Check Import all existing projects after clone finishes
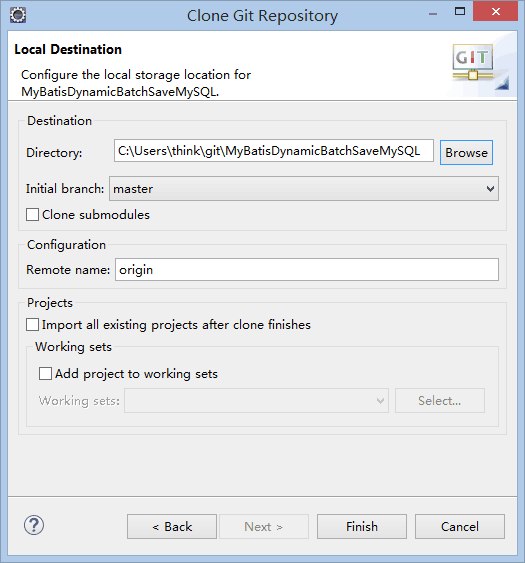 coord(32,325)
